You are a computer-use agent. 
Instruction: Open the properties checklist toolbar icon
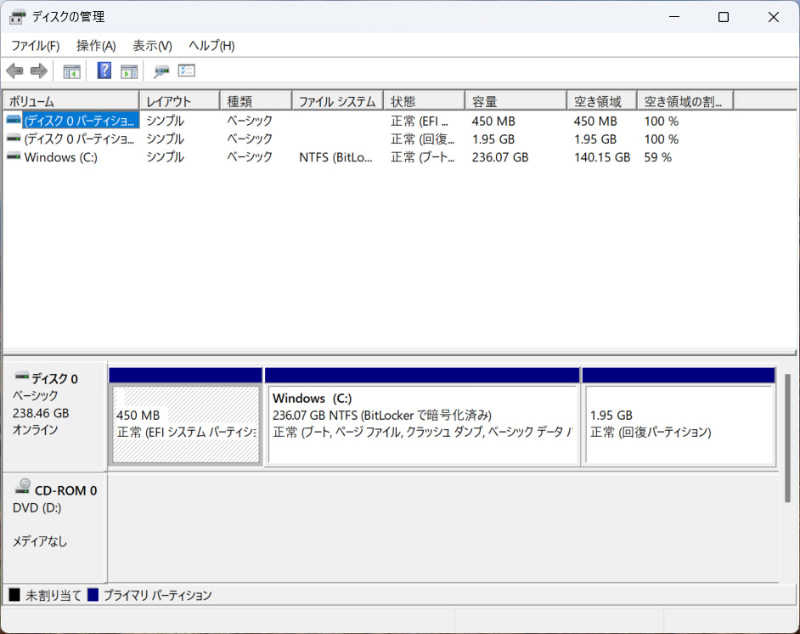coord(186,70)
